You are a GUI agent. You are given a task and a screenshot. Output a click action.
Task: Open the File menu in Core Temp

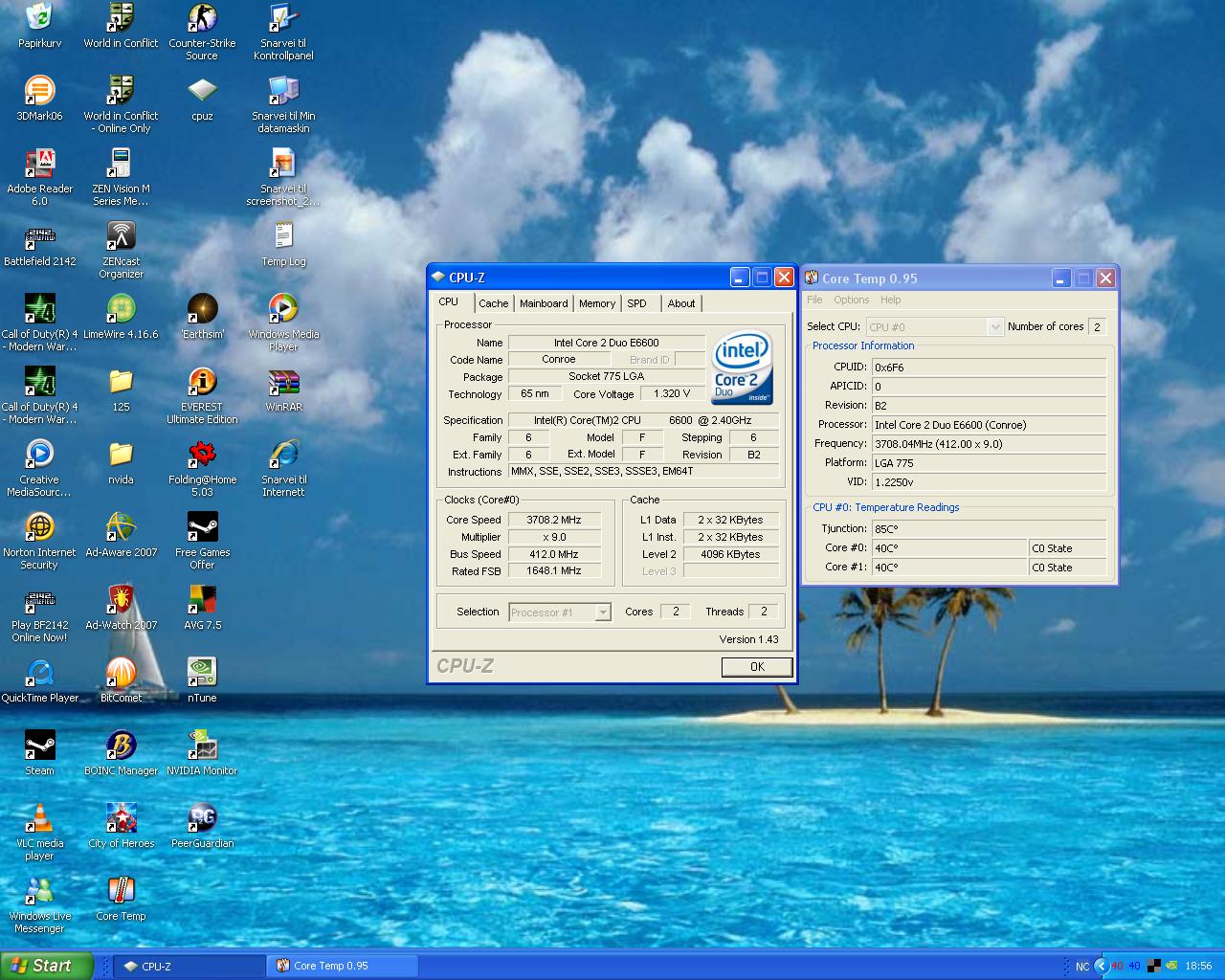814,300
